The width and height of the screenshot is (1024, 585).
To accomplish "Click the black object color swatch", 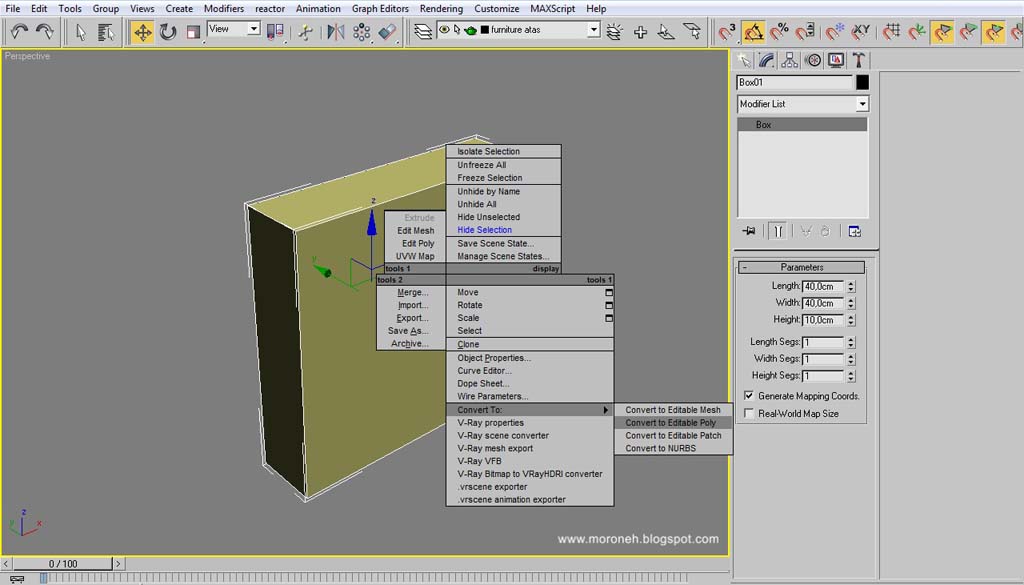I will (862, 82).
